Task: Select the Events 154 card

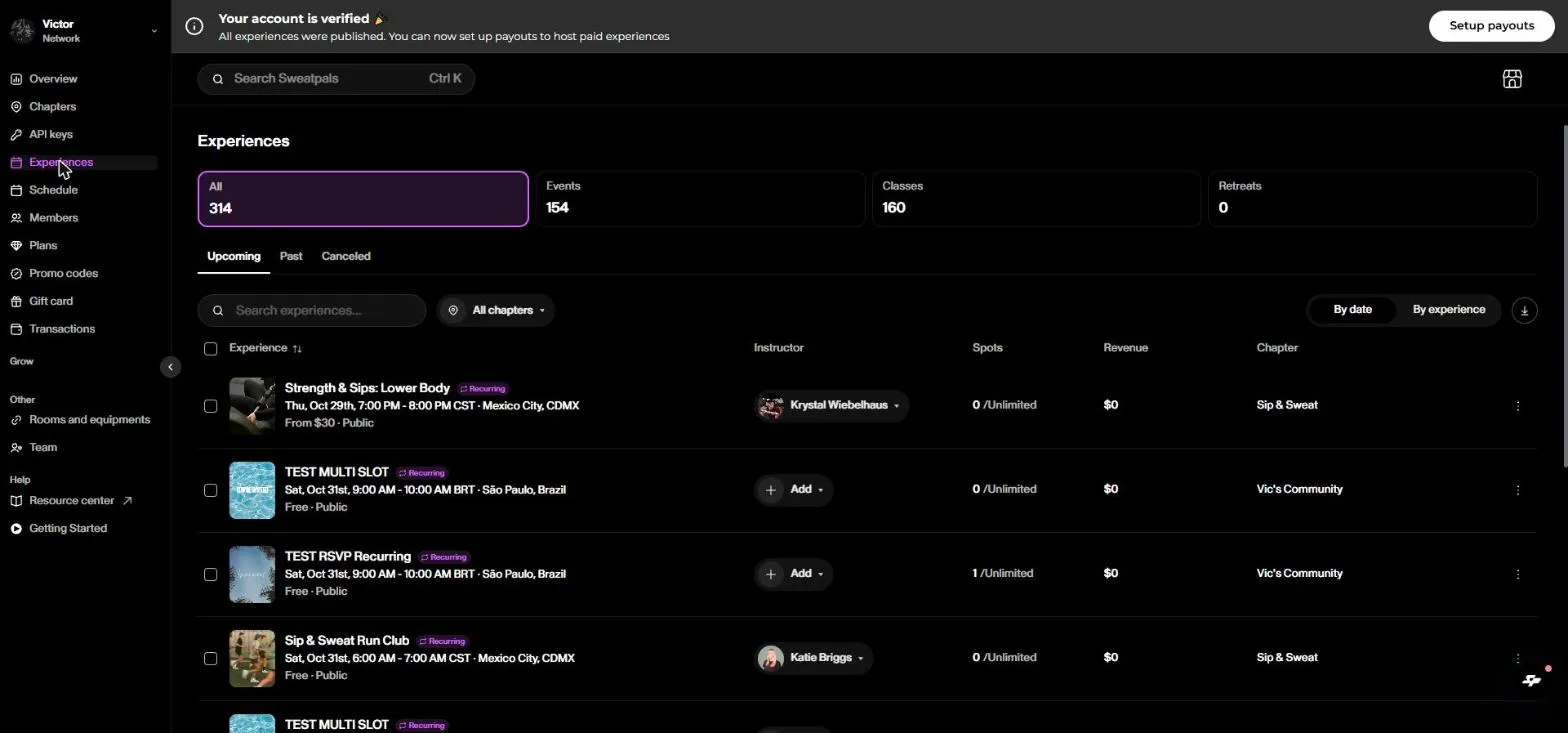Action: point(700,199)
